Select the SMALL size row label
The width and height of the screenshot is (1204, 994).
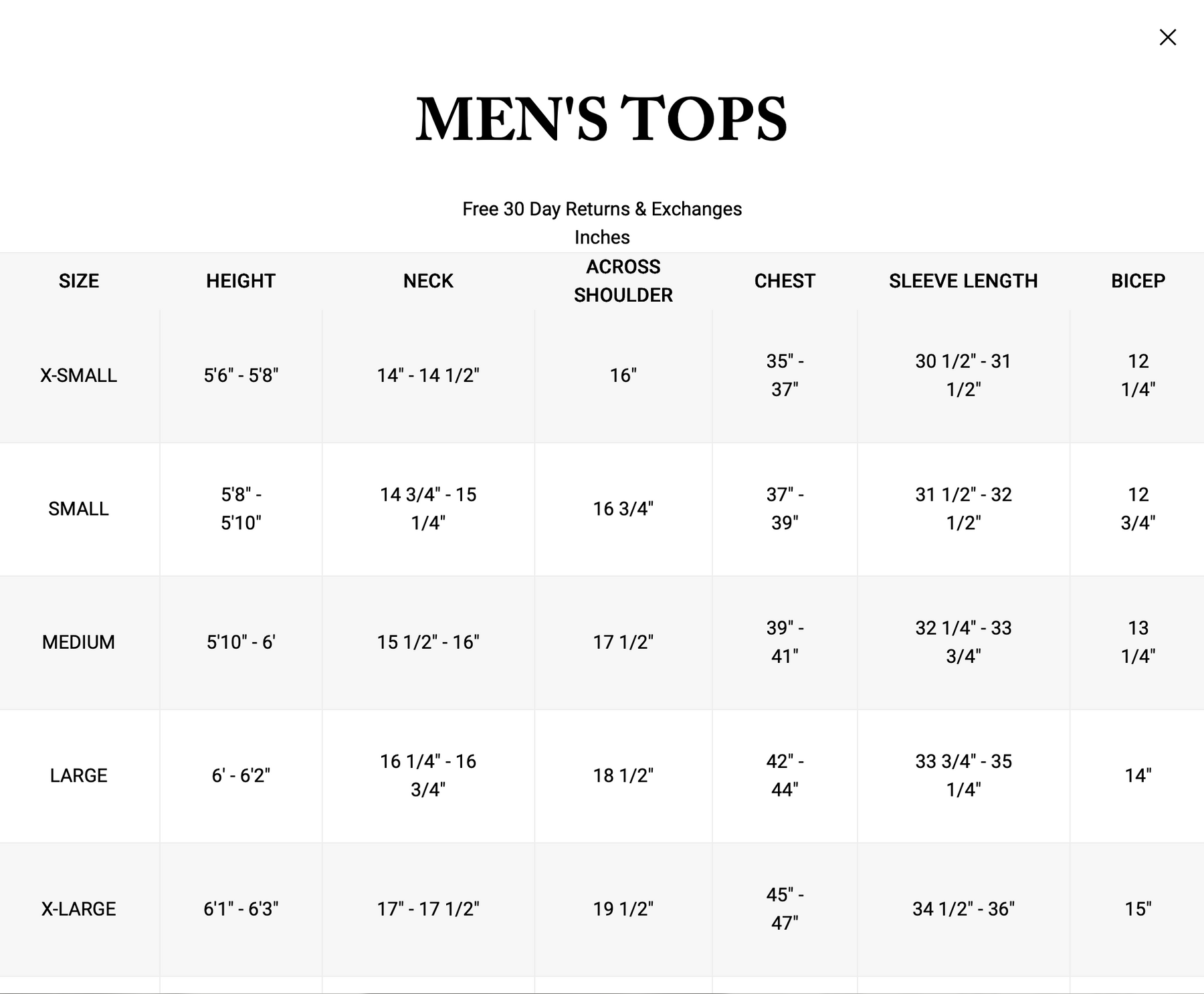[x=79, y=509]
